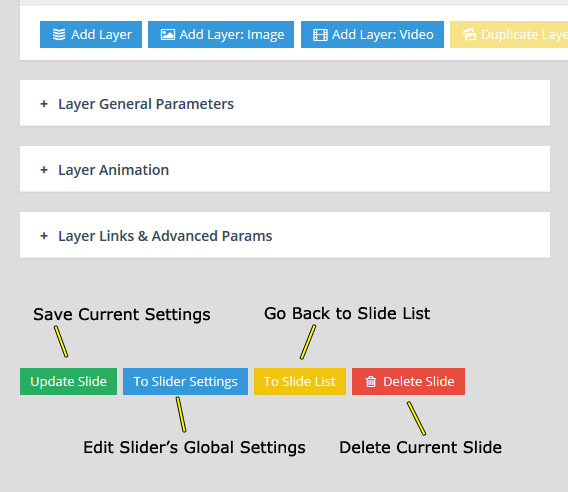
Task: Duplicate the selected layer
Action: [509, 34]
